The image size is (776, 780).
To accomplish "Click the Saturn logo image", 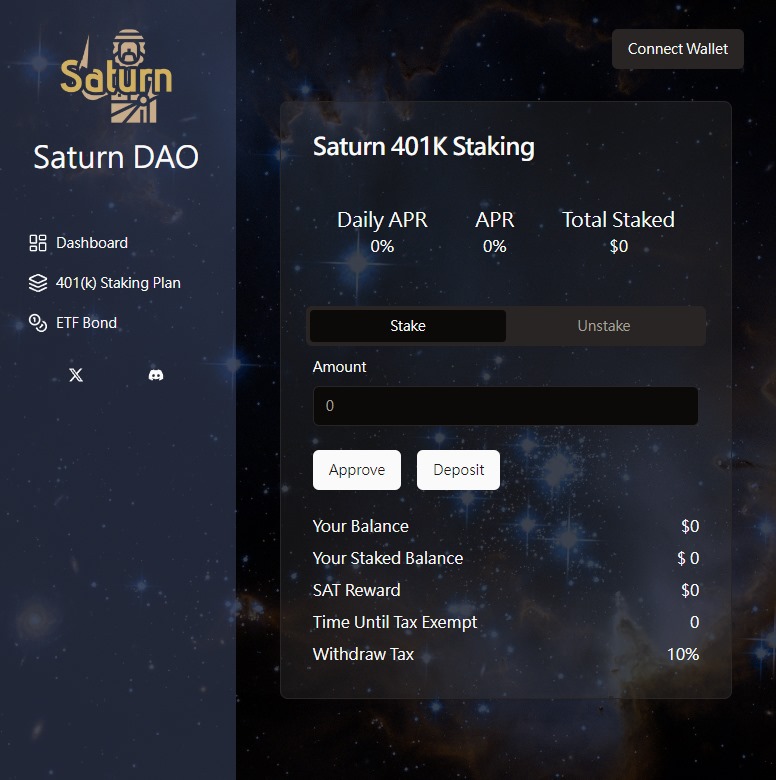I will click(x=116, y=76).
